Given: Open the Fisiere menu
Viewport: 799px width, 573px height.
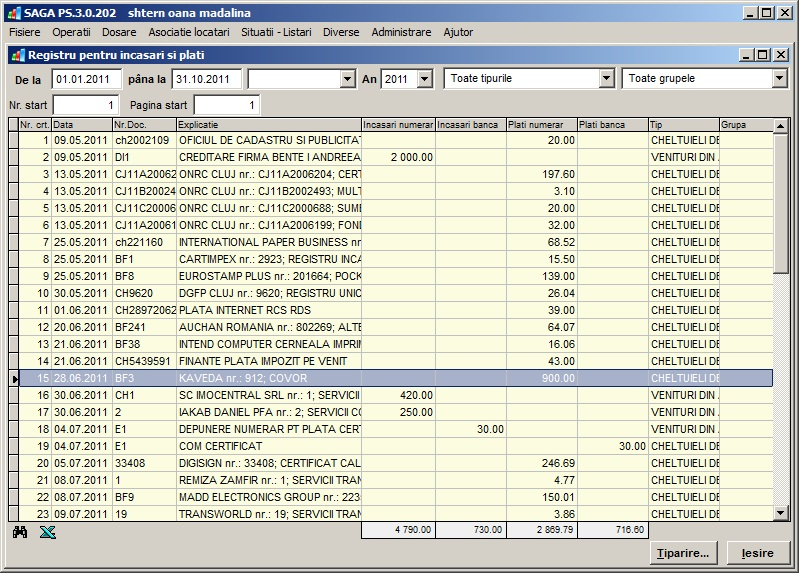Looking at the screenshot, I should coord(24,32).
